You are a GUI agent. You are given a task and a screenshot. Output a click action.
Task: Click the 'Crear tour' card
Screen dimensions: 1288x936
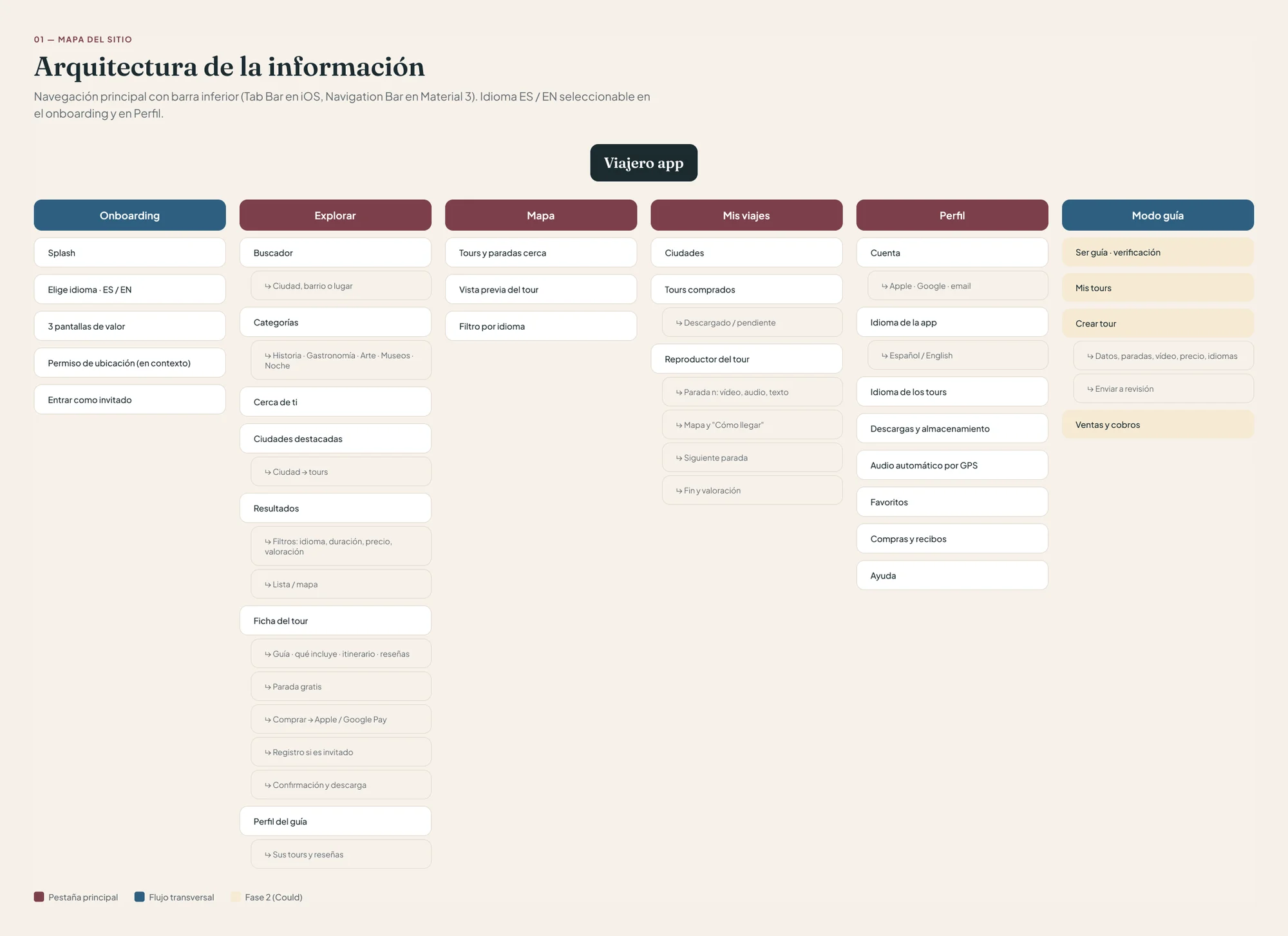[x=1158, y=323]
